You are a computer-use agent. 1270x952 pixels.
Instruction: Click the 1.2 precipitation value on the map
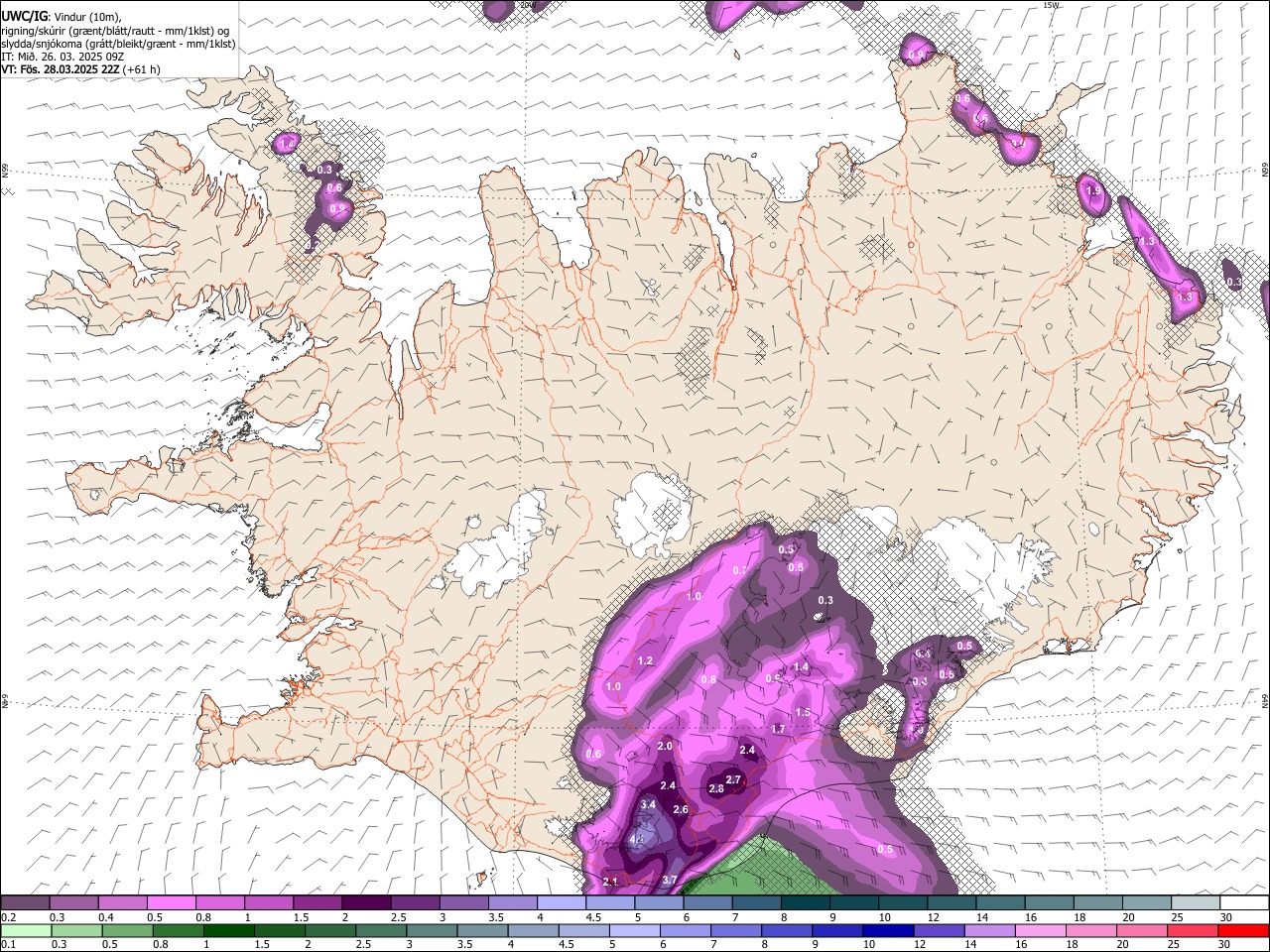[x=645, y=660]
